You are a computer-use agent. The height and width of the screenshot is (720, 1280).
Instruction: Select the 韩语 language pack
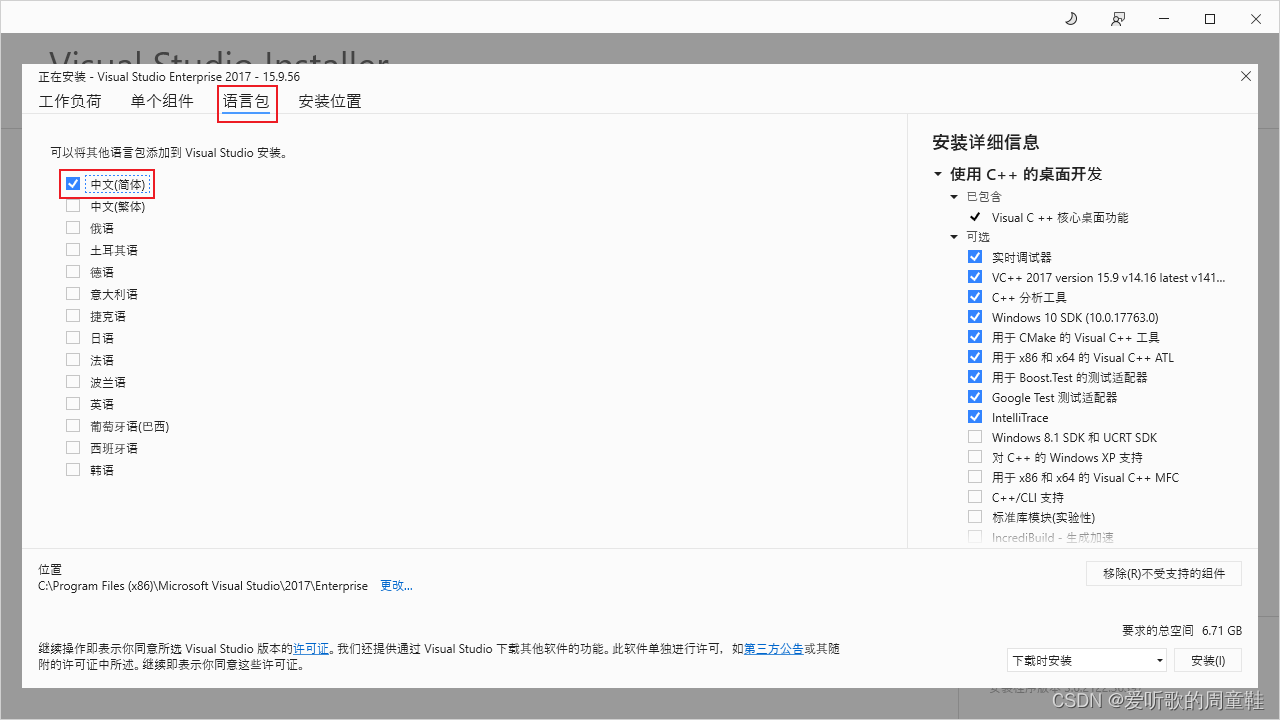[72, 469]
